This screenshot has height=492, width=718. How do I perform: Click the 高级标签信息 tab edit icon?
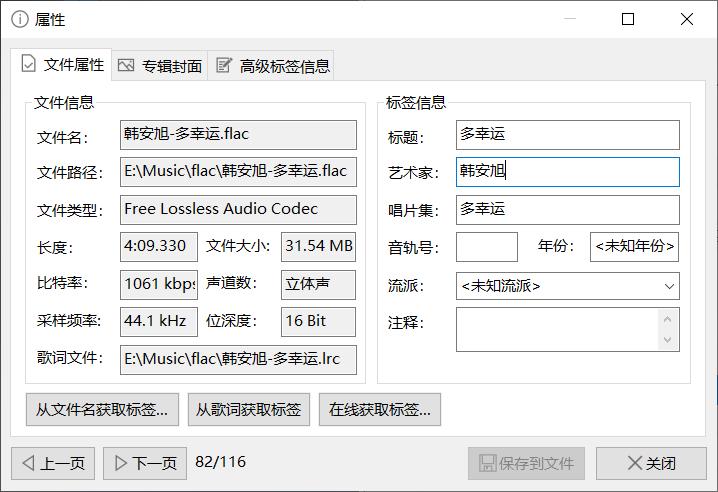point(224,65)
